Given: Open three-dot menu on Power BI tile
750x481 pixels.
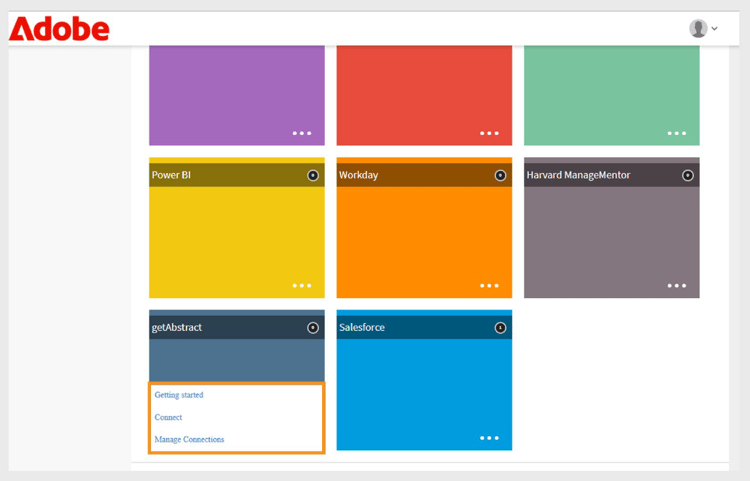Looking at the screenshot, I should coord(302,285).
